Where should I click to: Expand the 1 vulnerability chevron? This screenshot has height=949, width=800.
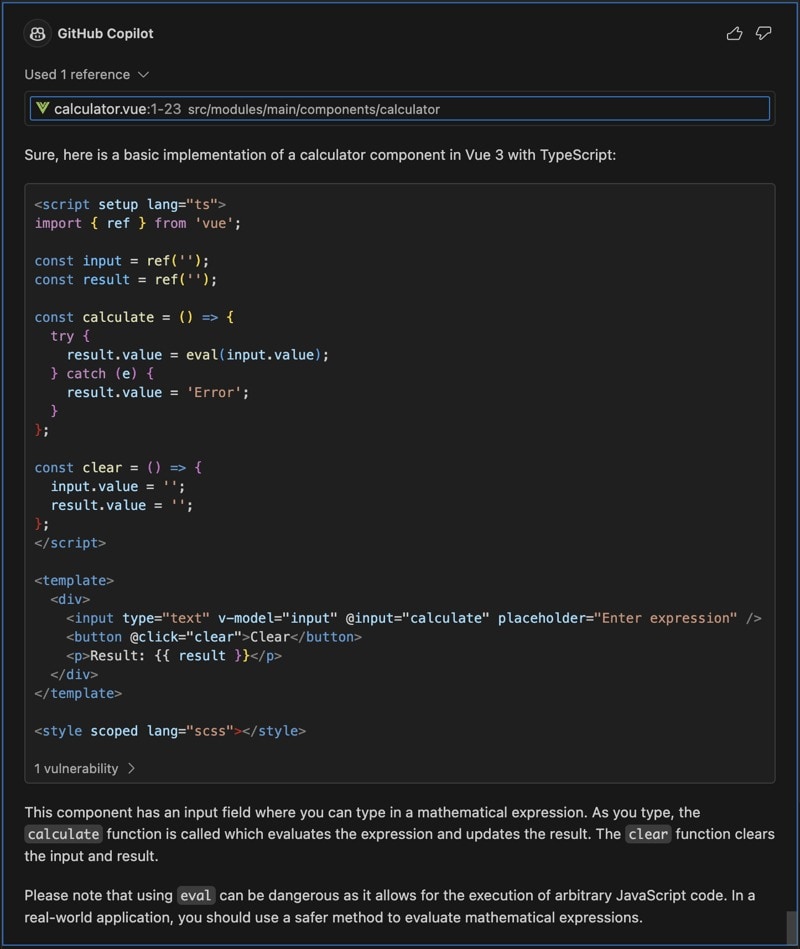click(x=131, y=768)
